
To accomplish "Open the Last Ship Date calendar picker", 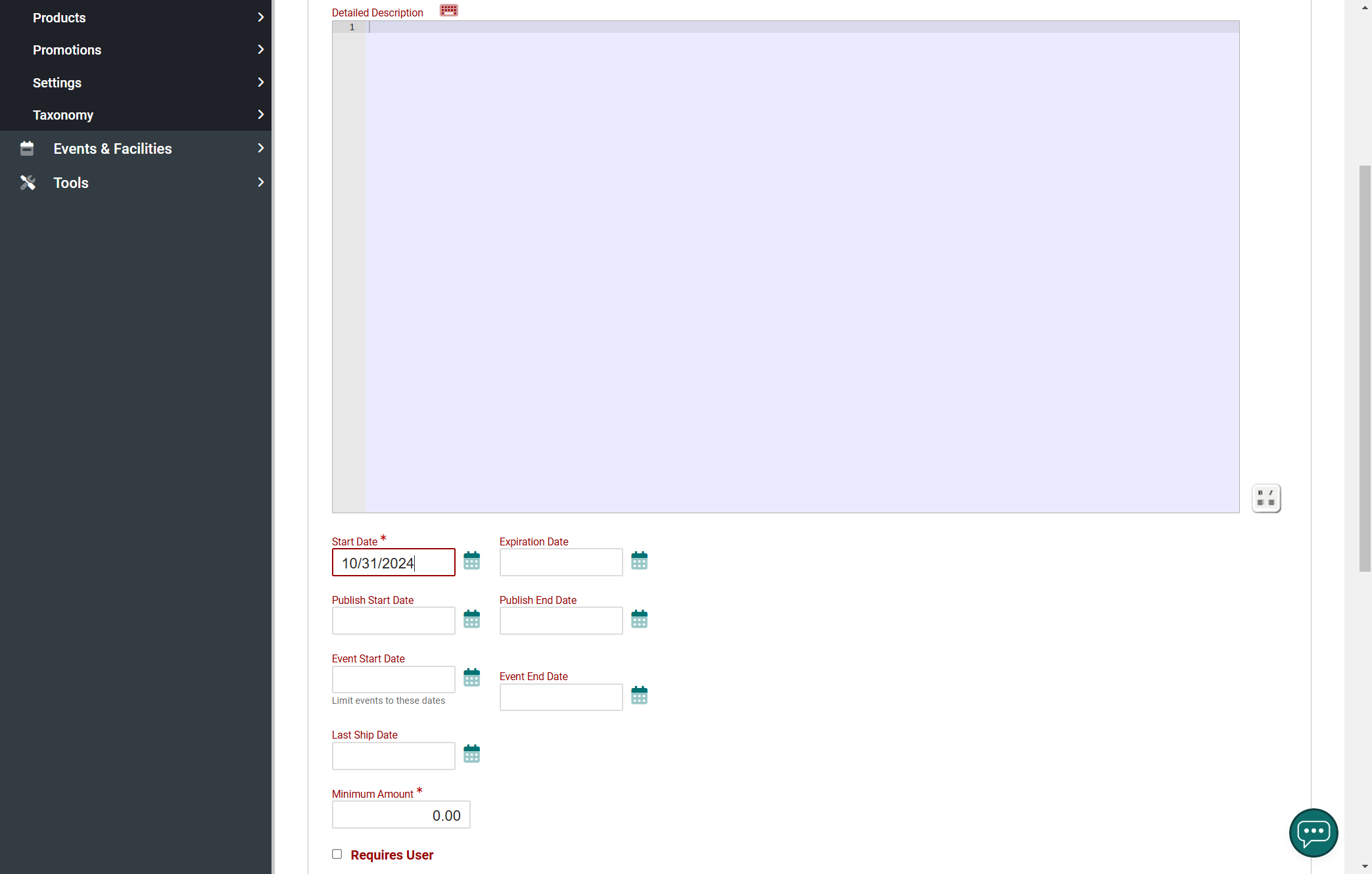I will pos(471,754).
